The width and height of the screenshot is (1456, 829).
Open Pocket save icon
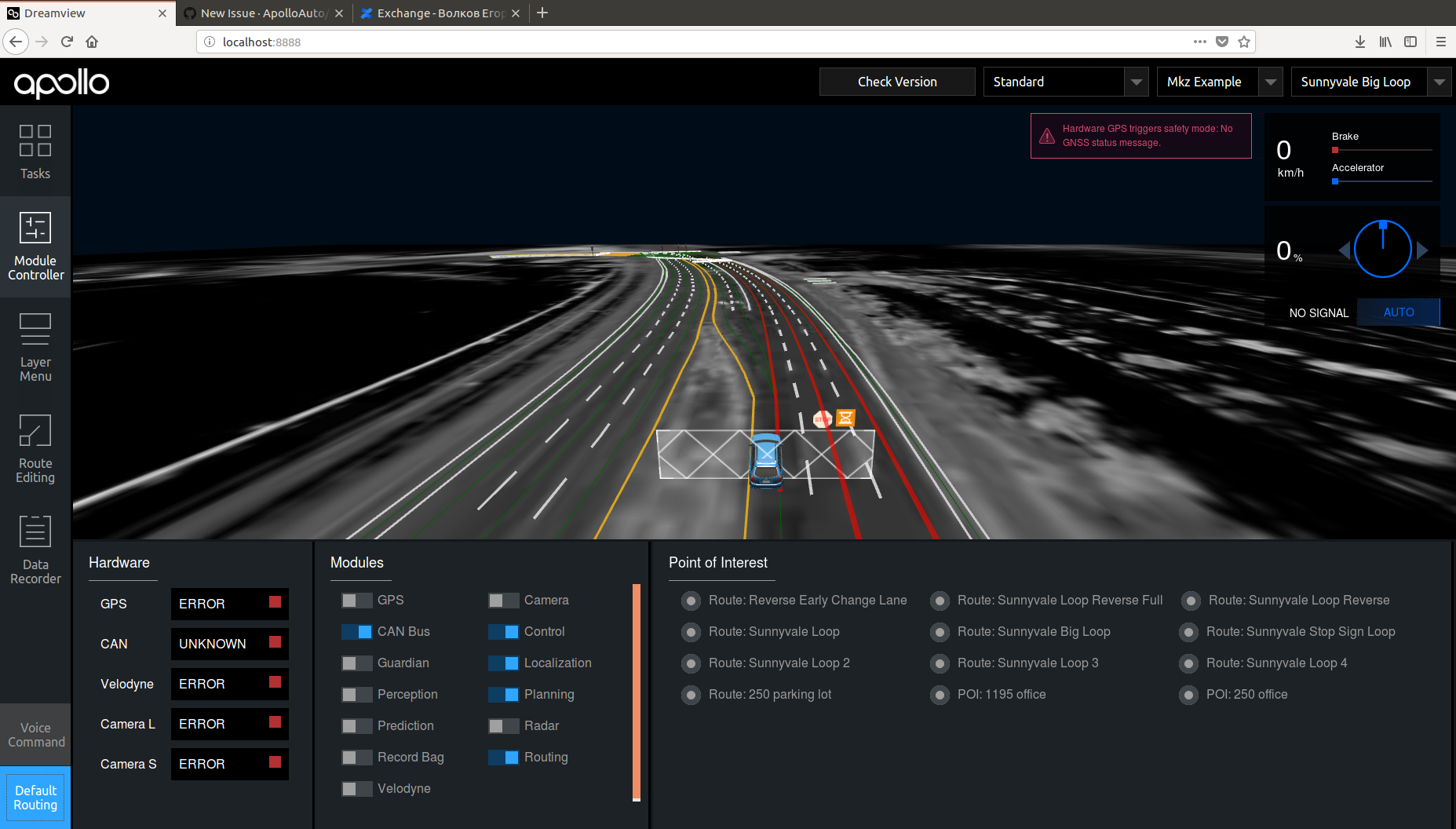click(1222, 42)
